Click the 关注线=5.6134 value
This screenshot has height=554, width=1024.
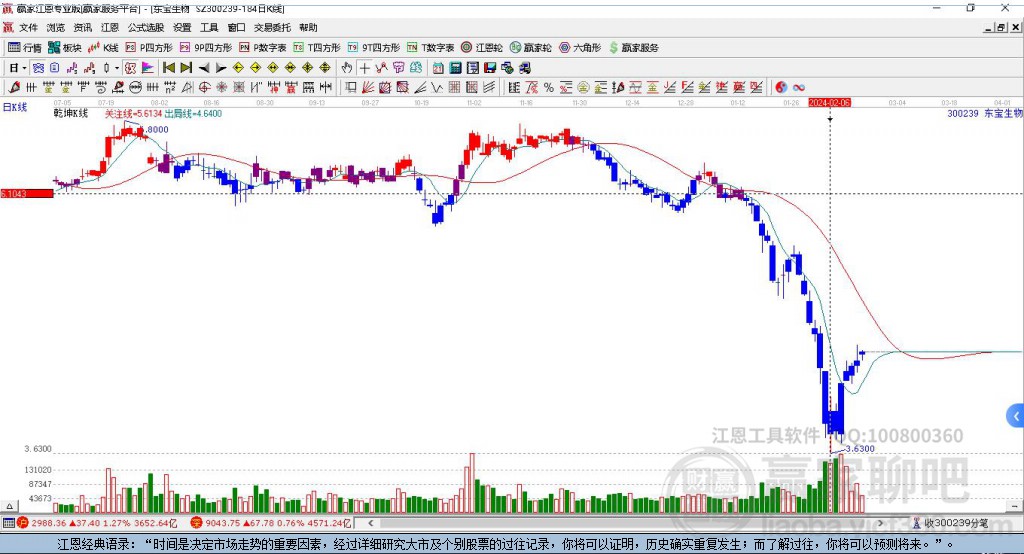point(134,114)
